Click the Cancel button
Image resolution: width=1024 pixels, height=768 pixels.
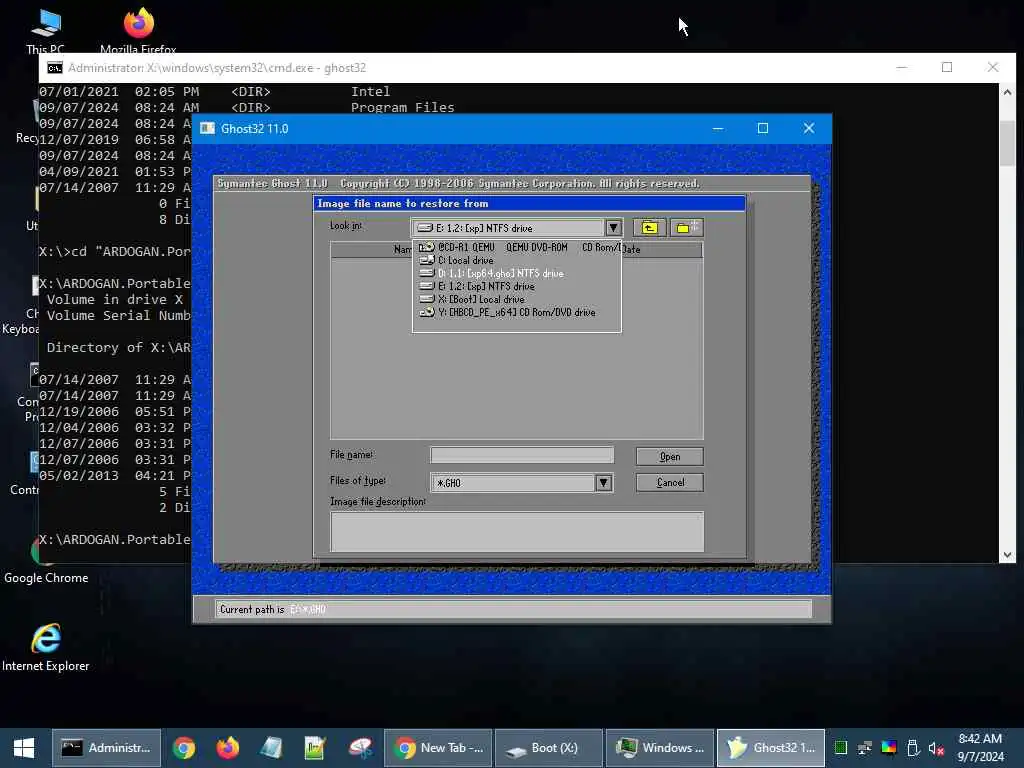pos(669,482)
